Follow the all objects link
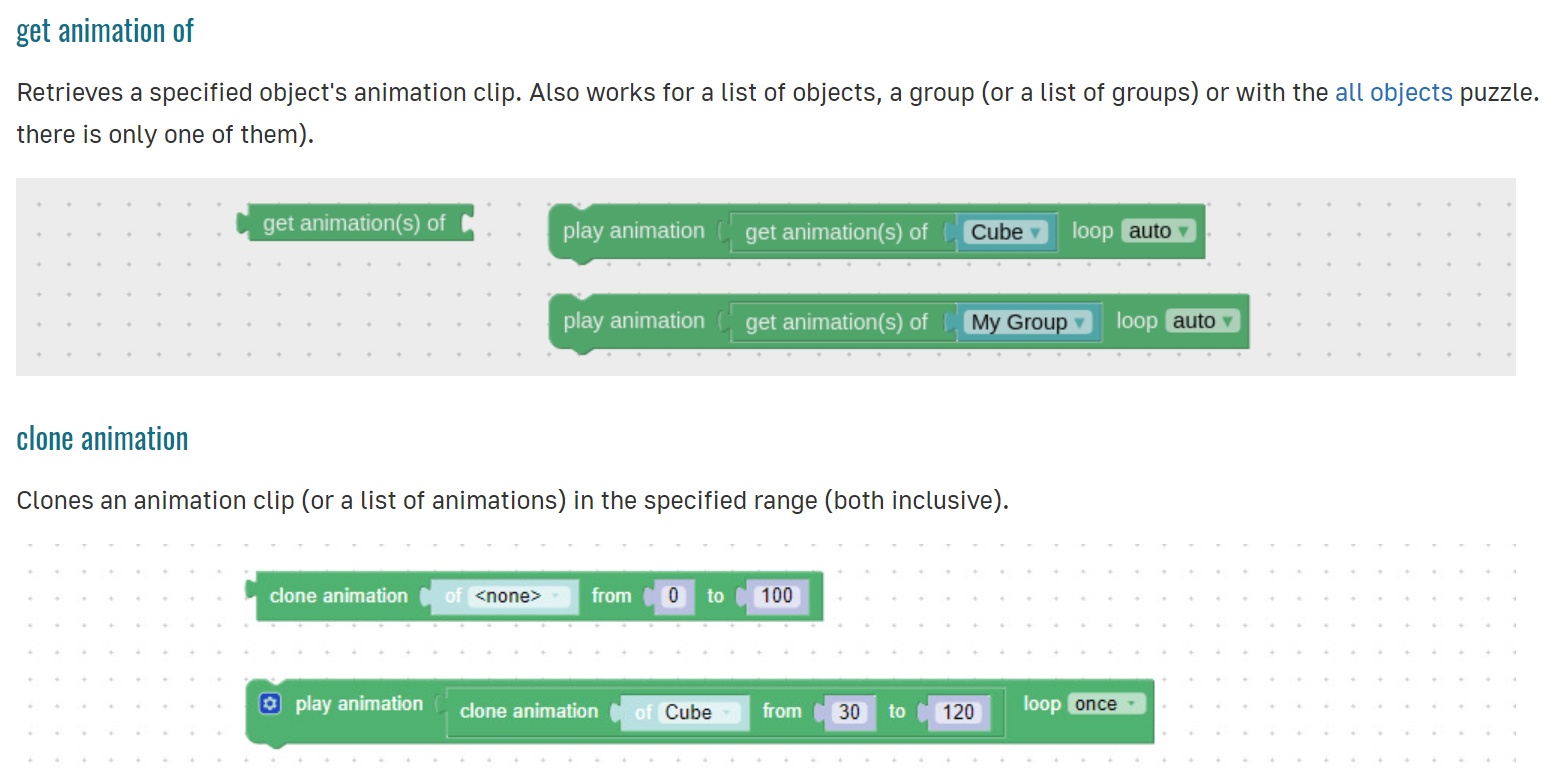 pos(1393,93)
